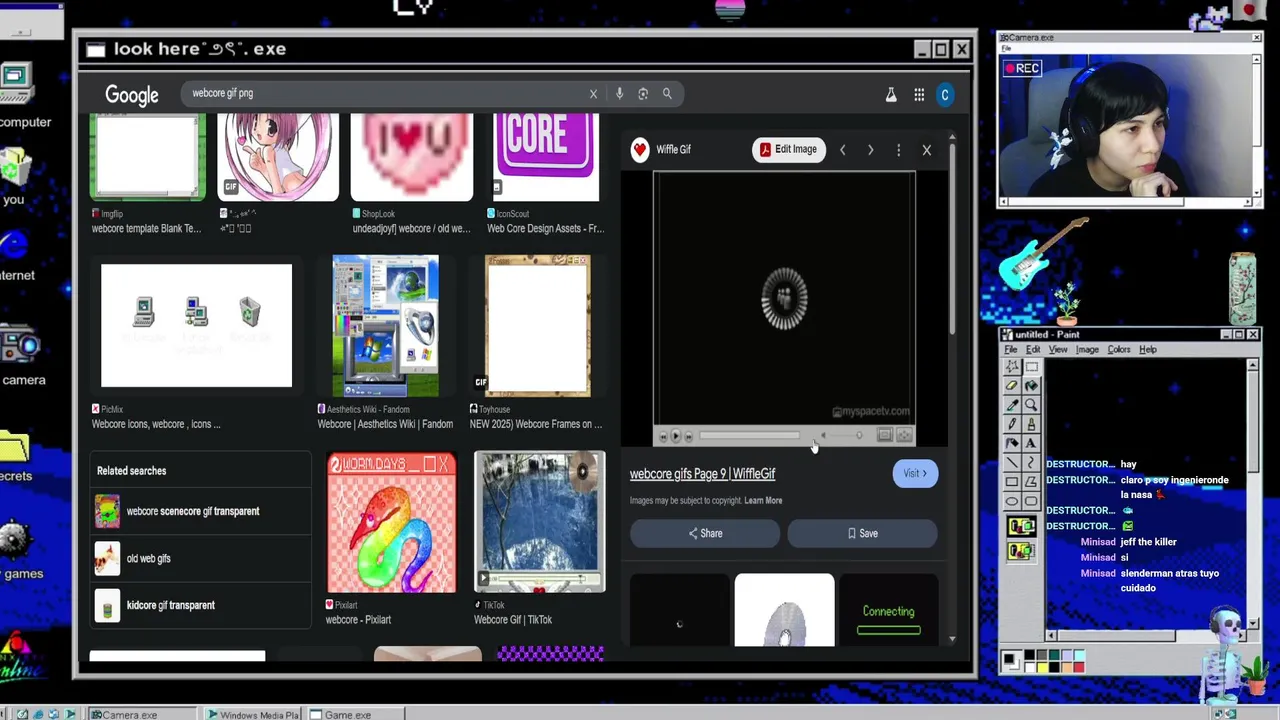Open the Image menu in Paint
Image resolution: width=1280 pixels, height=720 pixels.
pos(1087,350)
